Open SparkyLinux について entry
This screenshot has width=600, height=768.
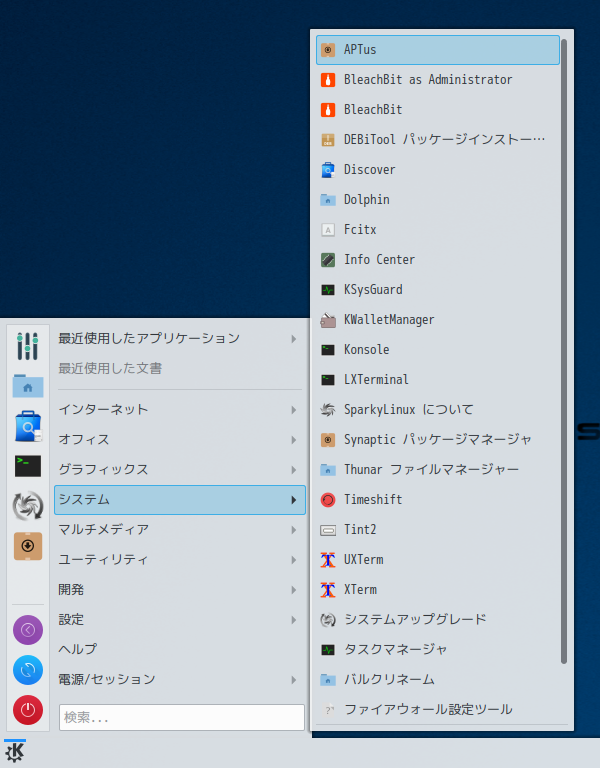click(438, 409)
